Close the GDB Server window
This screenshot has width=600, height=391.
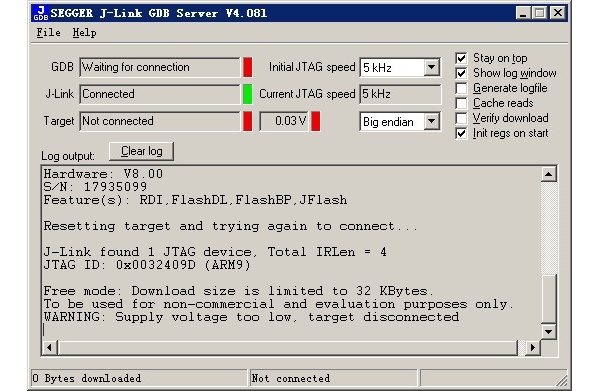tap(558, 13)
